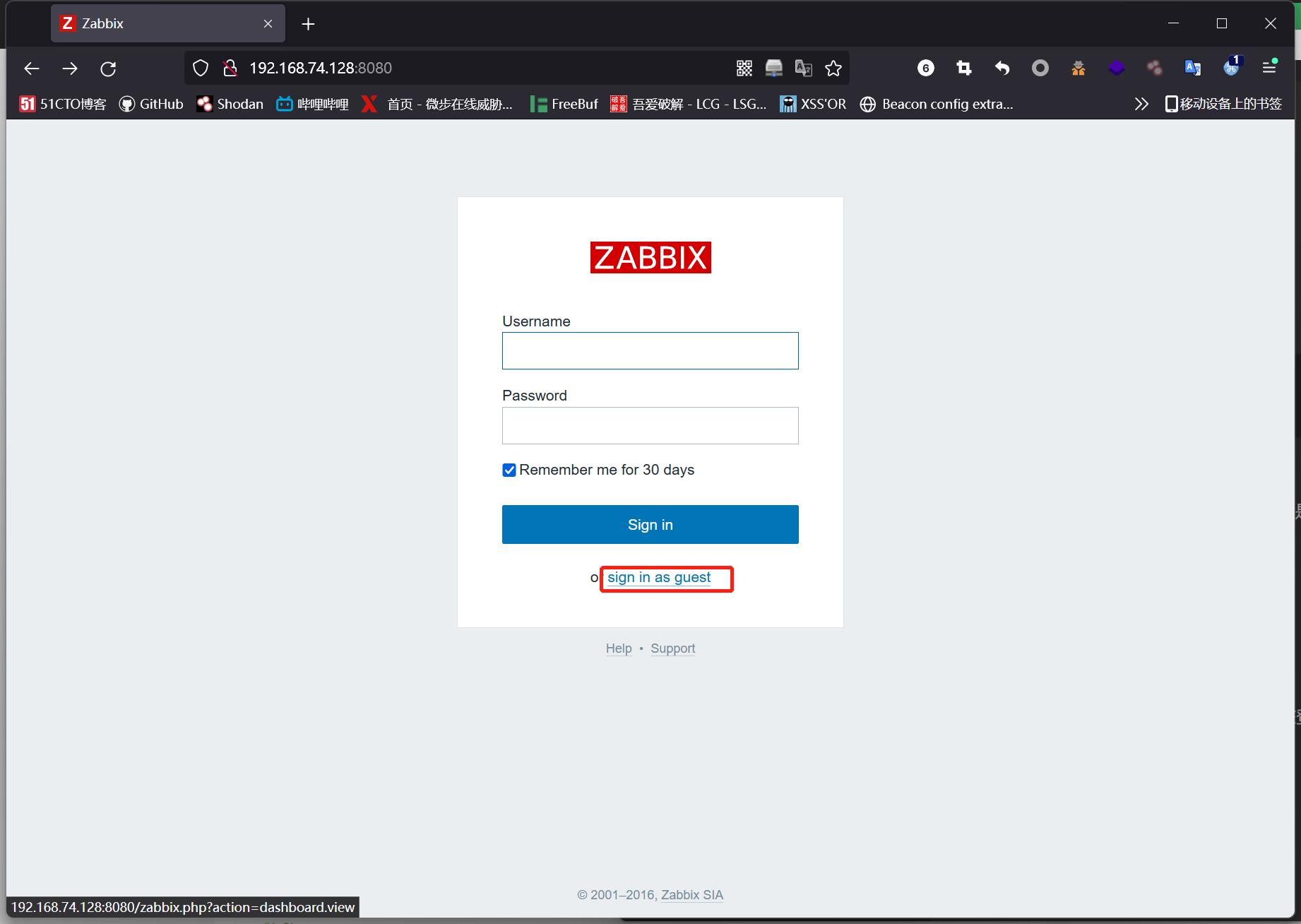
Task: Click the curved undo arrow toolbar icon
Action: pyautogui.click(x=1002, y=68)
